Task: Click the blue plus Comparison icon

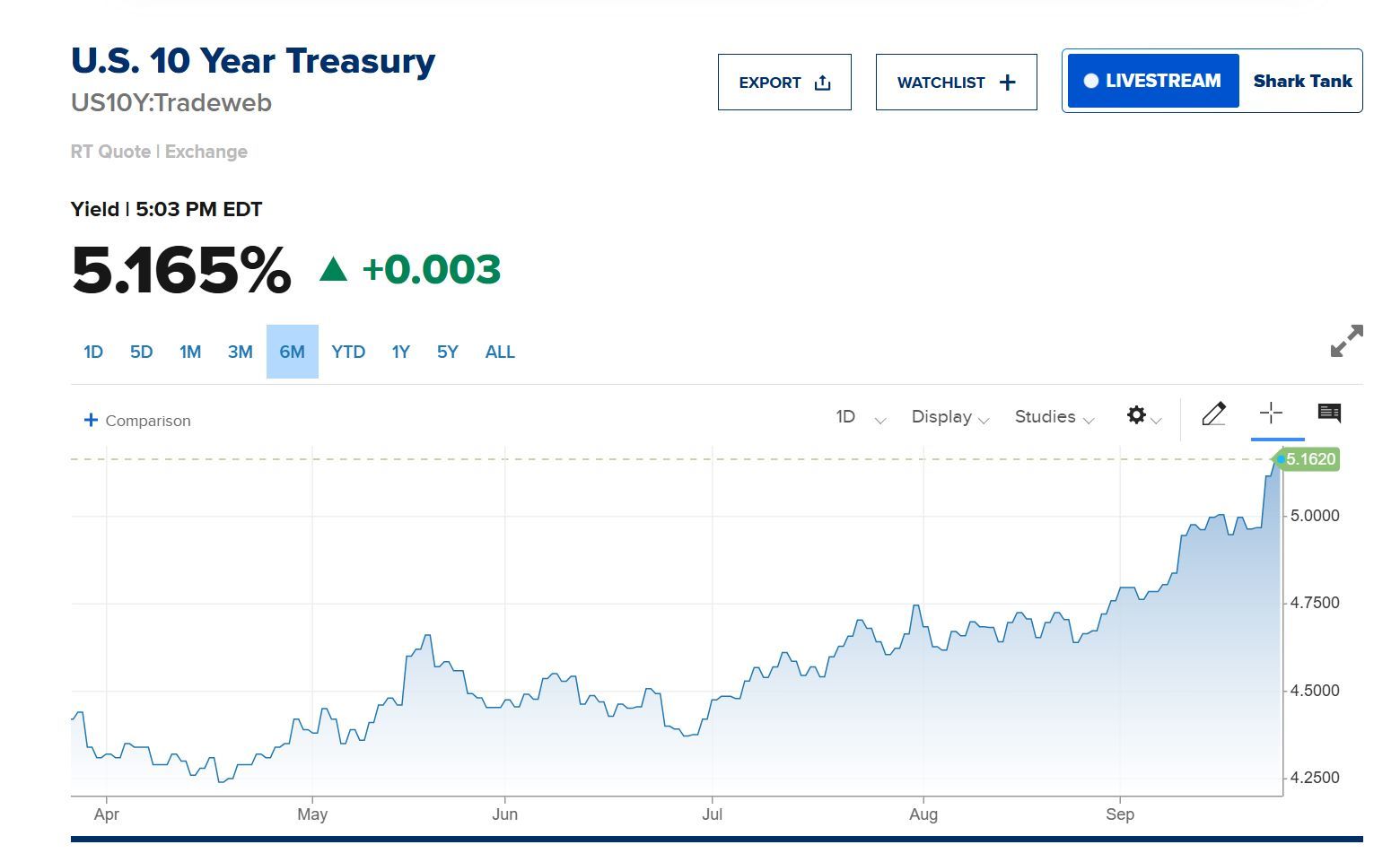Action: coord(91,420)
